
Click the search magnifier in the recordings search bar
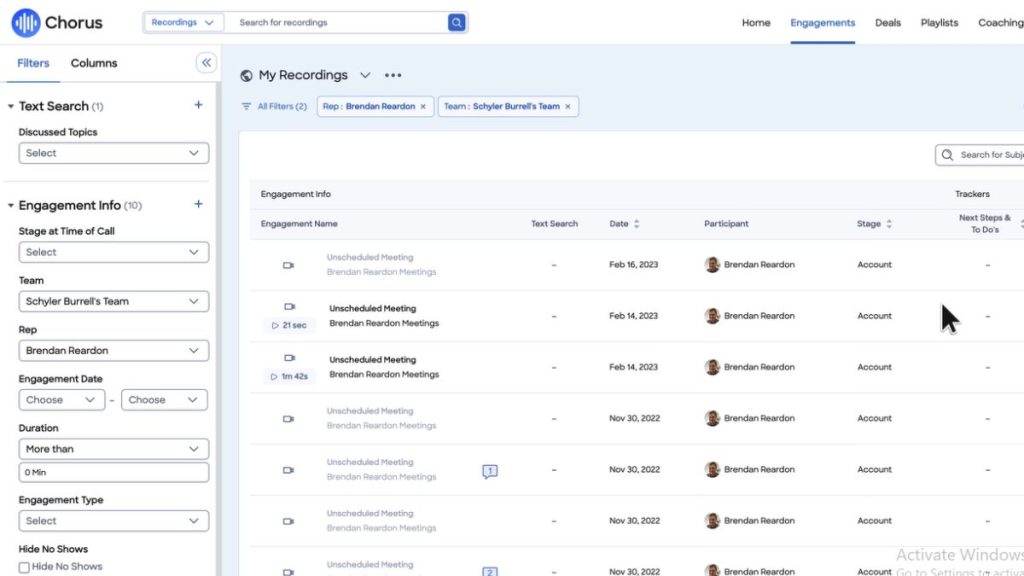click(456, 22)
